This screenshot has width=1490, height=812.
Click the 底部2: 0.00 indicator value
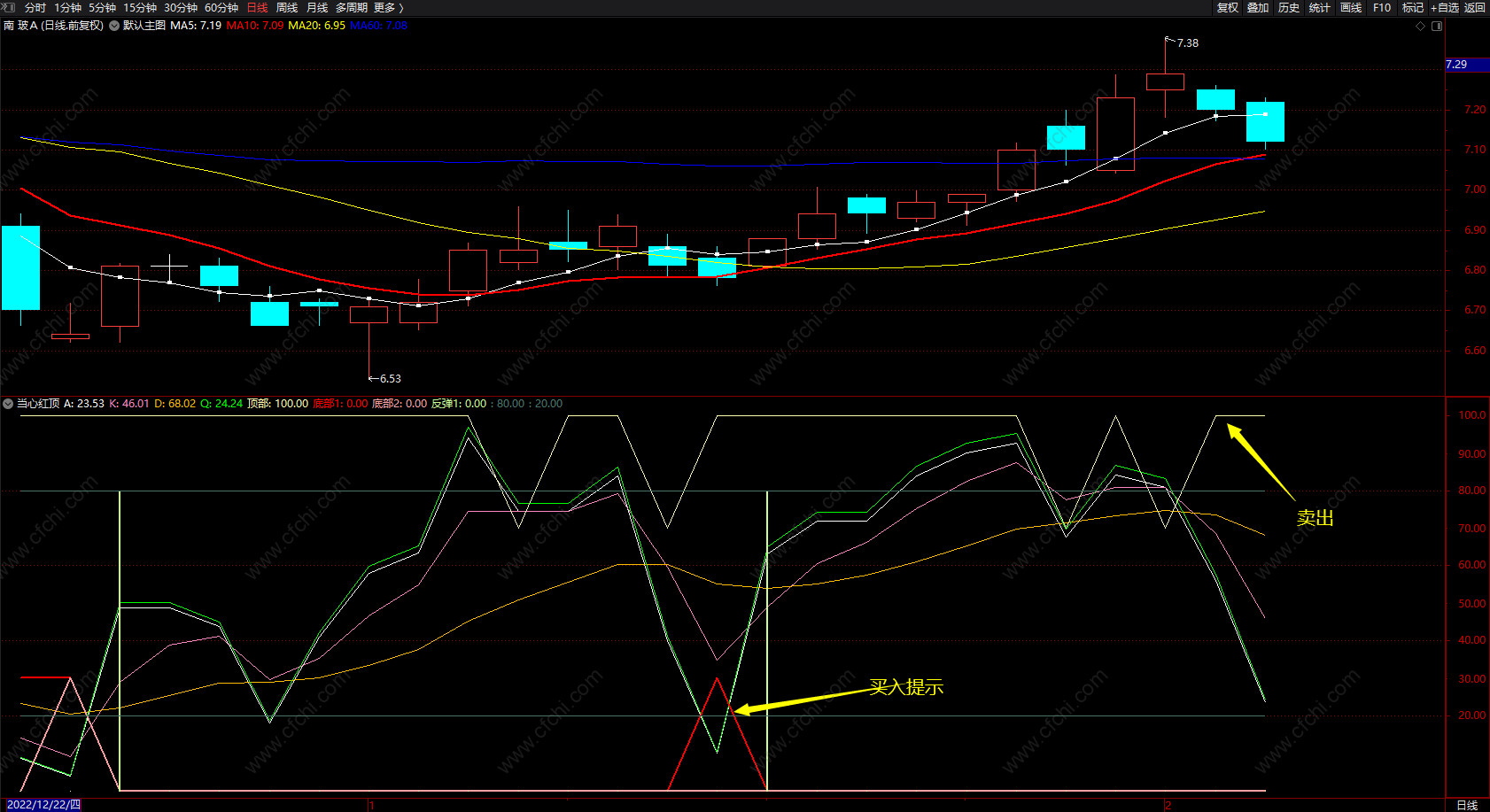(x=400, y=404)
